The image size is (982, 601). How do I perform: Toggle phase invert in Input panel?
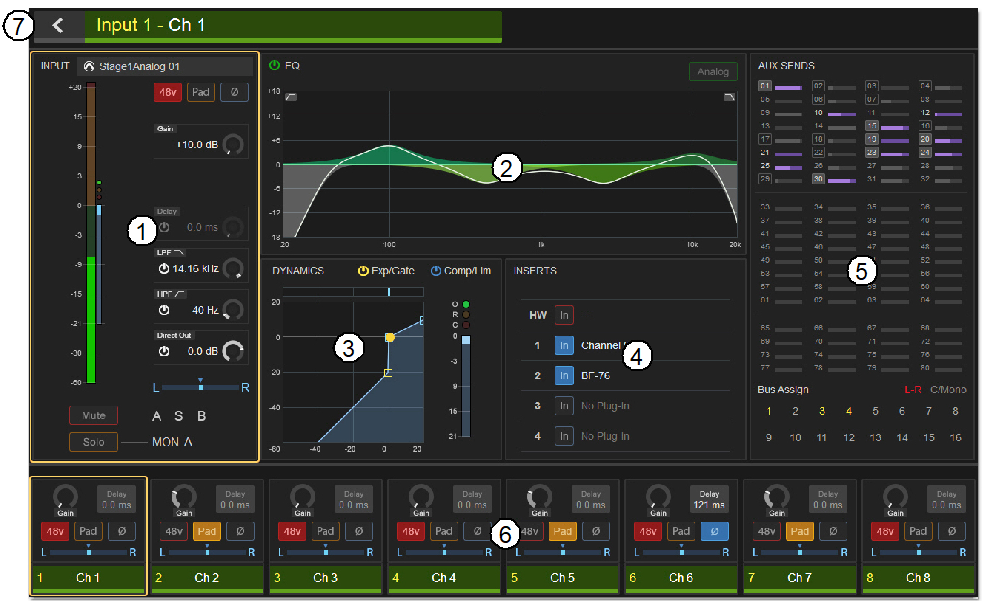coord(234,92)
